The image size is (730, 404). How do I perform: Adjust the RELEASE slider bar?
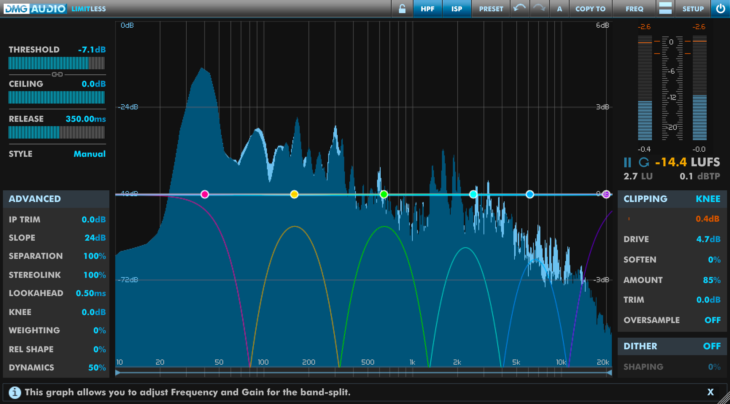[x=56, y=132]
